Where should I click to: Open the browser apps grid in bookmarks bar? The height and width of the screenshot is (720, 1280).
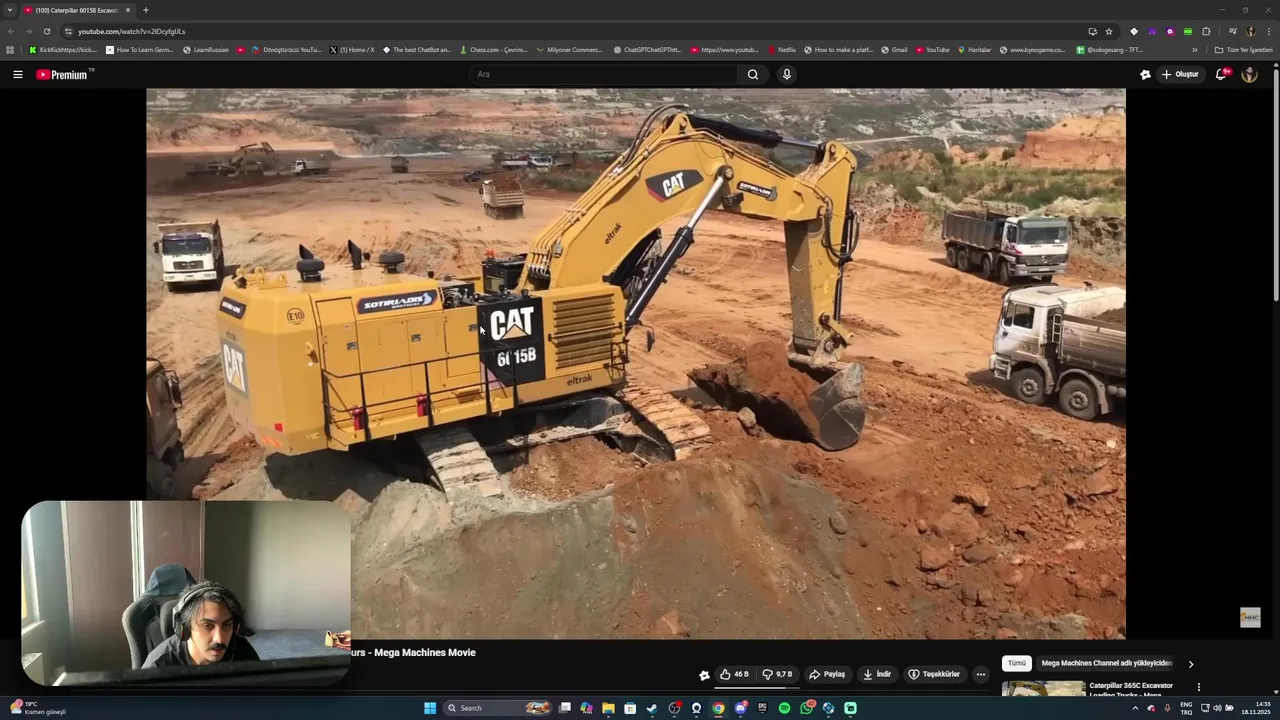10,50
